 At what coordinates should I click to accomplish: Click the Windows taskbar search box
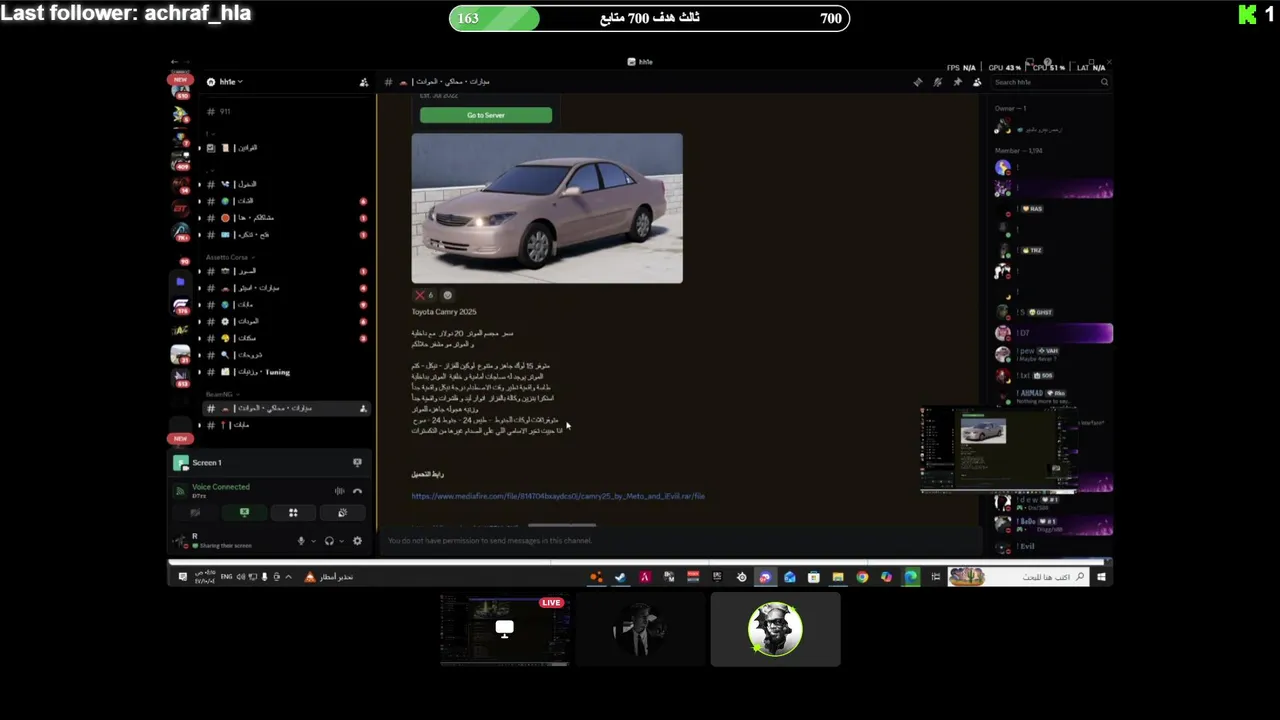[1017, 577]
